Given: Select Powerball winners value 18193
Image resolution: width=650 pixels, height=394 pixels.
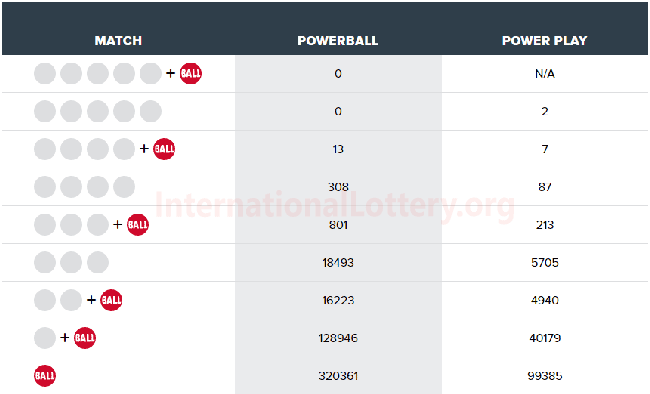Looking at the screenshot, I should click(x=338, y=263).
